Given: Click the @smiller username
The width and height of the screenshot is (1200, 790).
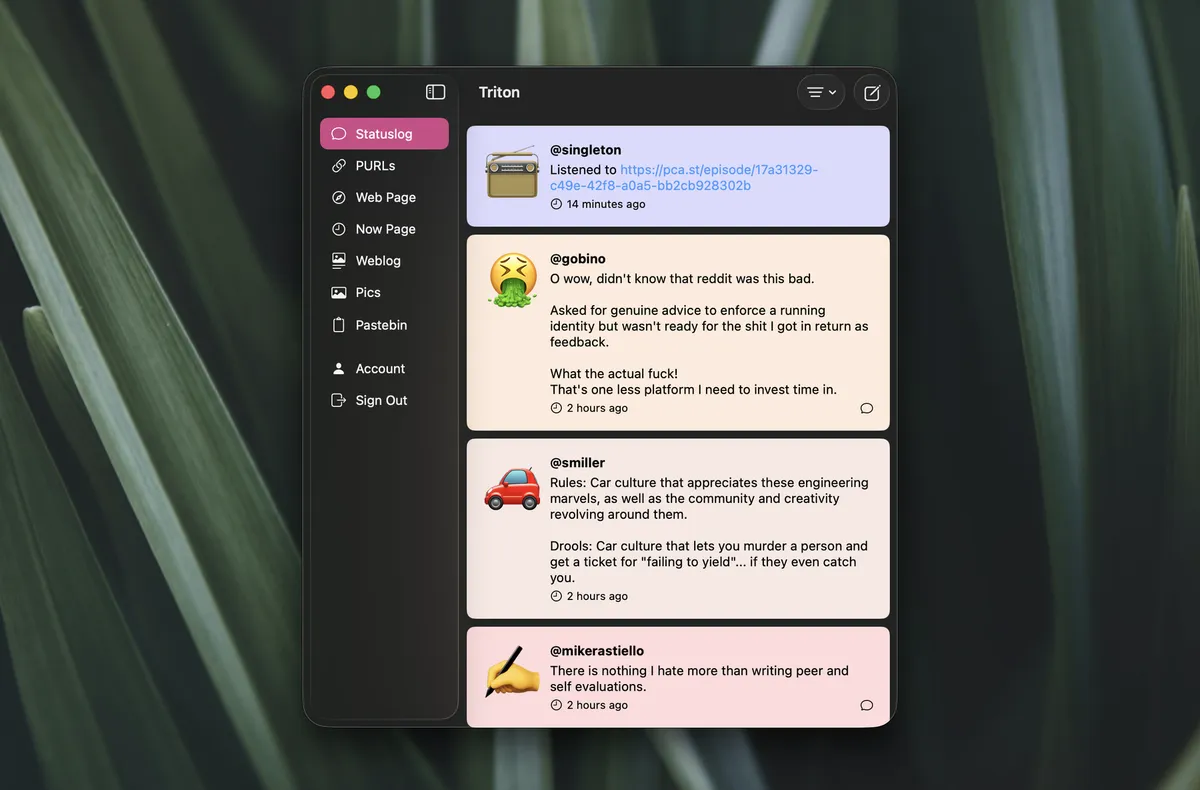Looking at the screenshot, I should pos(577,463).
